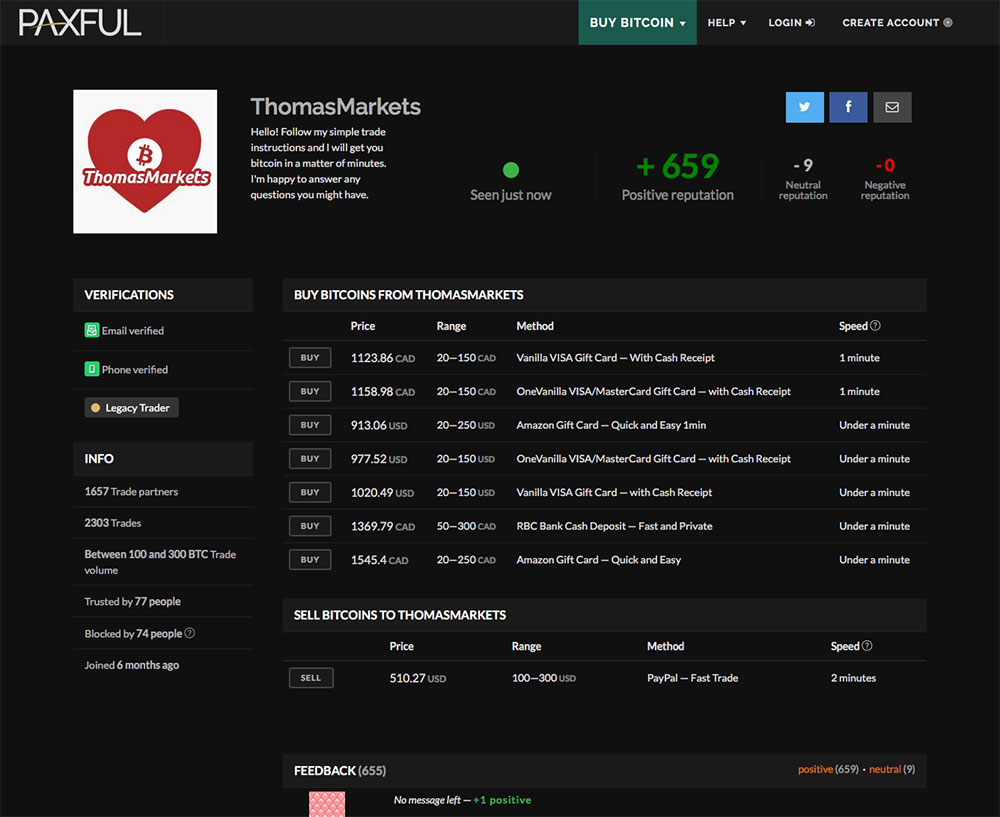The image size is (1000, 817).
Task: Click the 'PayPal — Fast Trade' method text
Action: click(693, 677)
